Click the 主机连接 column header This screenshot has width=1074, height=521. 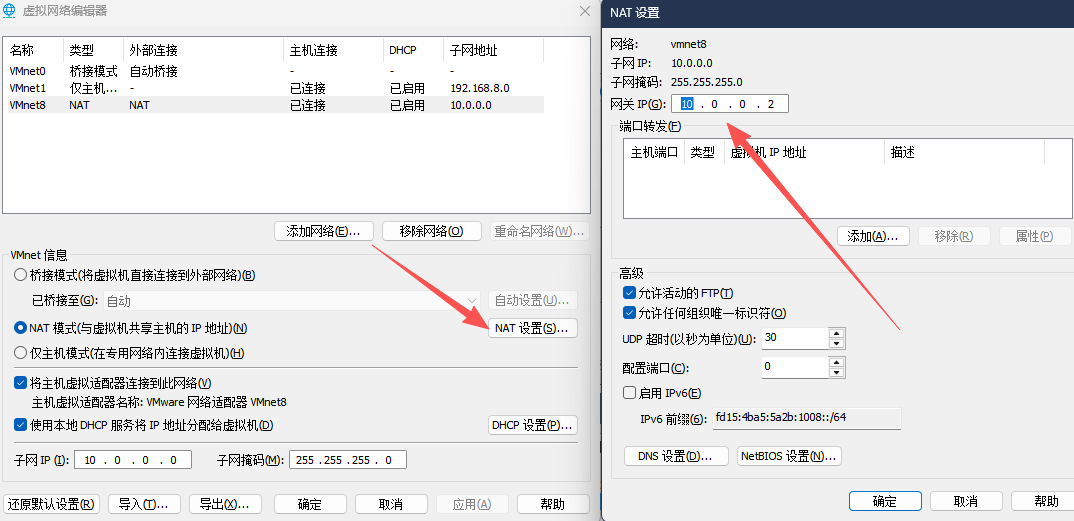point(334,50)
